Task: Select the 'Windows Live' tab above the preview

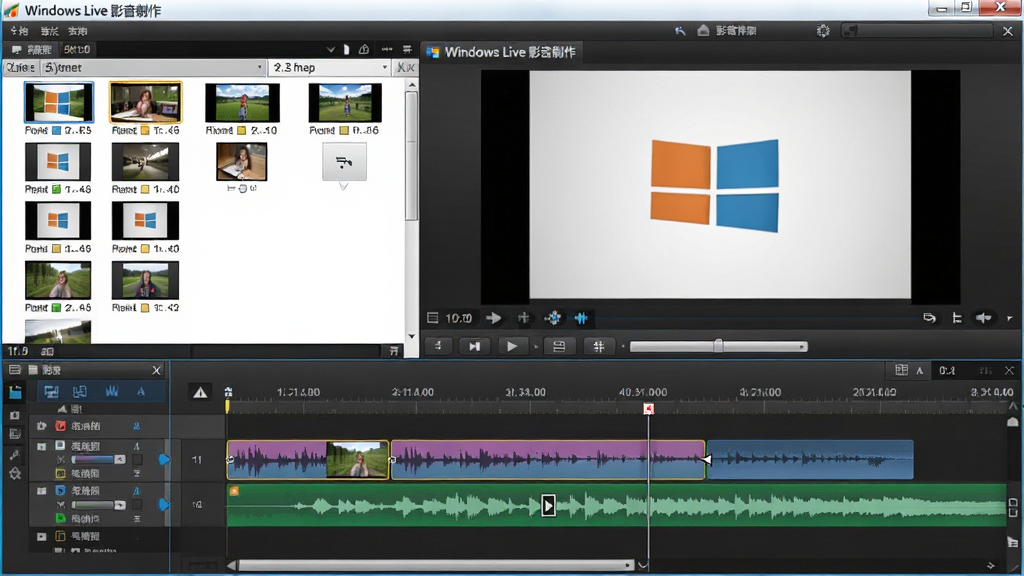Action: click(502, 52)
